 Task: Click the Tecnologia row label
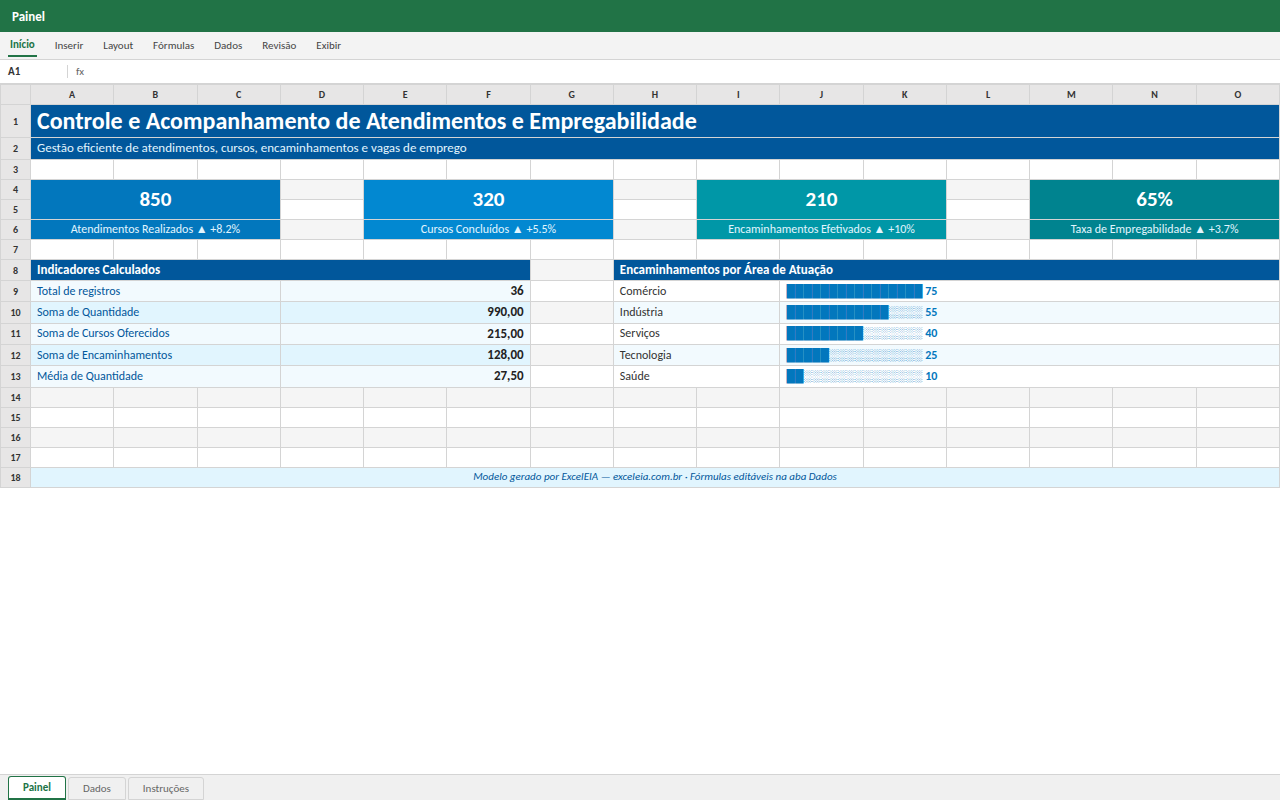click(x=697, y=356)
